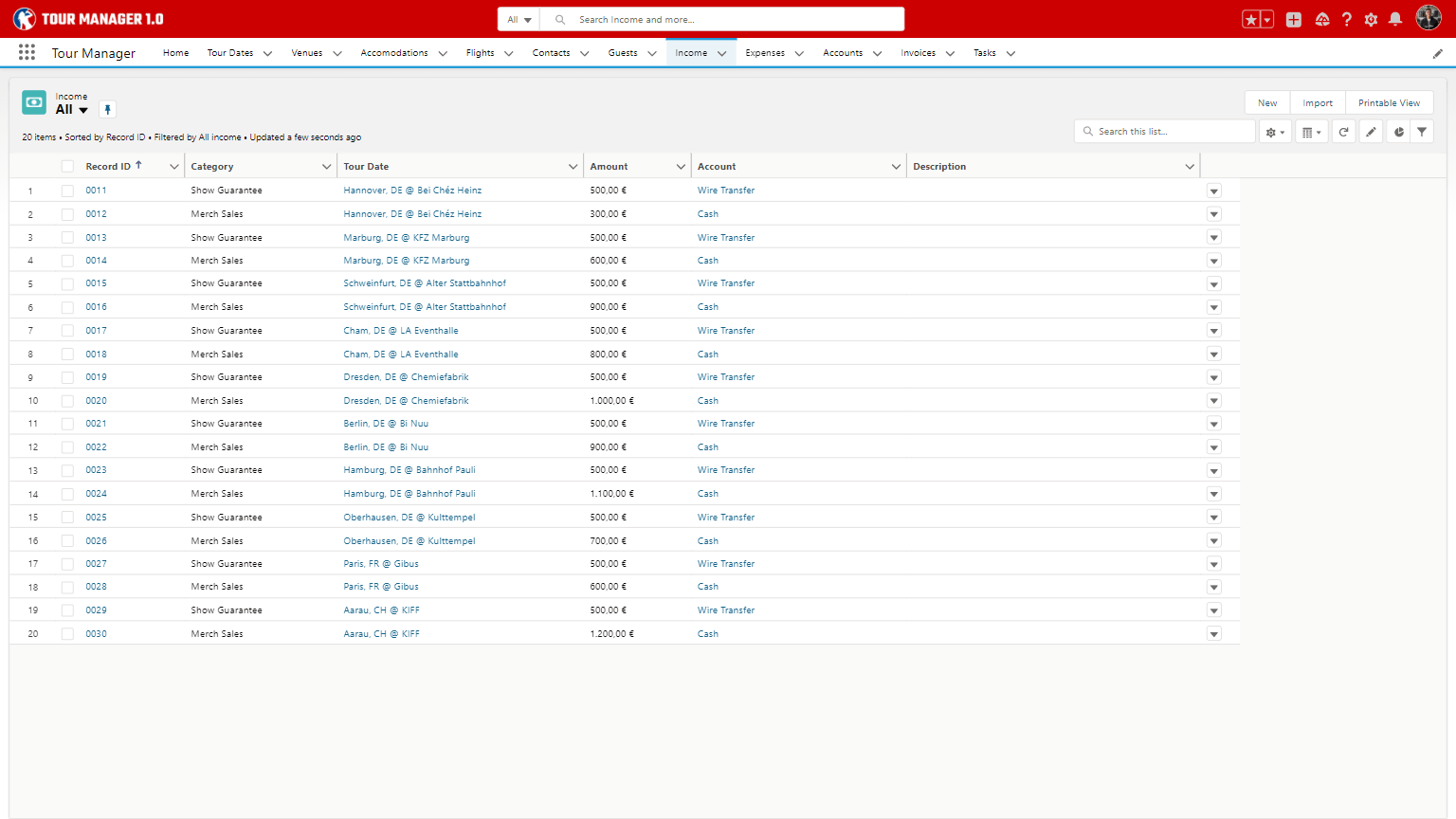Toggle the select-all header checkbox

67,167
